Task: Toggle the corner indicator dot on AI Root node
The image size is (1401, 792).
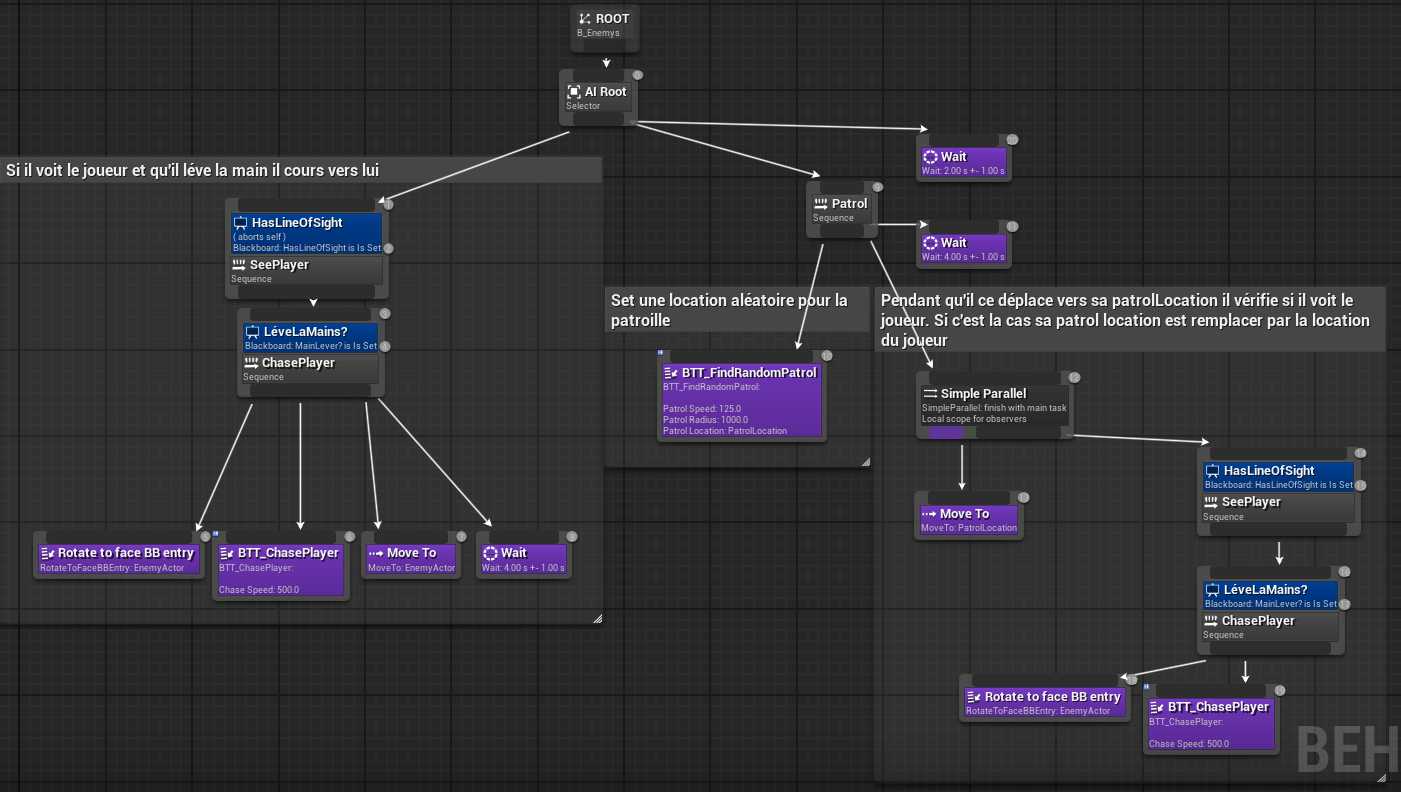Action: click(638, 74)
